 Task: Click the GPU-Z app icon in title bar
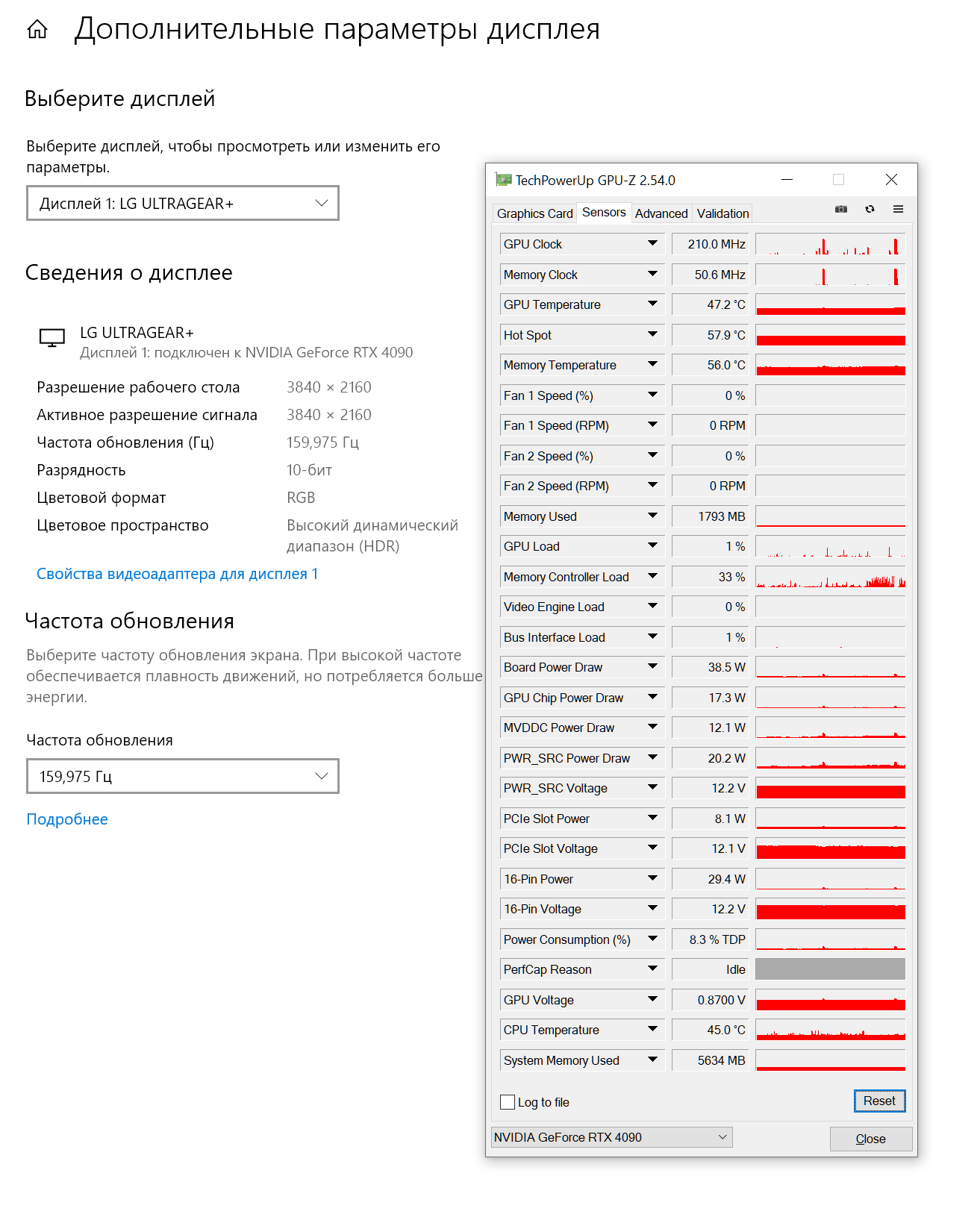tap(504, 180)
